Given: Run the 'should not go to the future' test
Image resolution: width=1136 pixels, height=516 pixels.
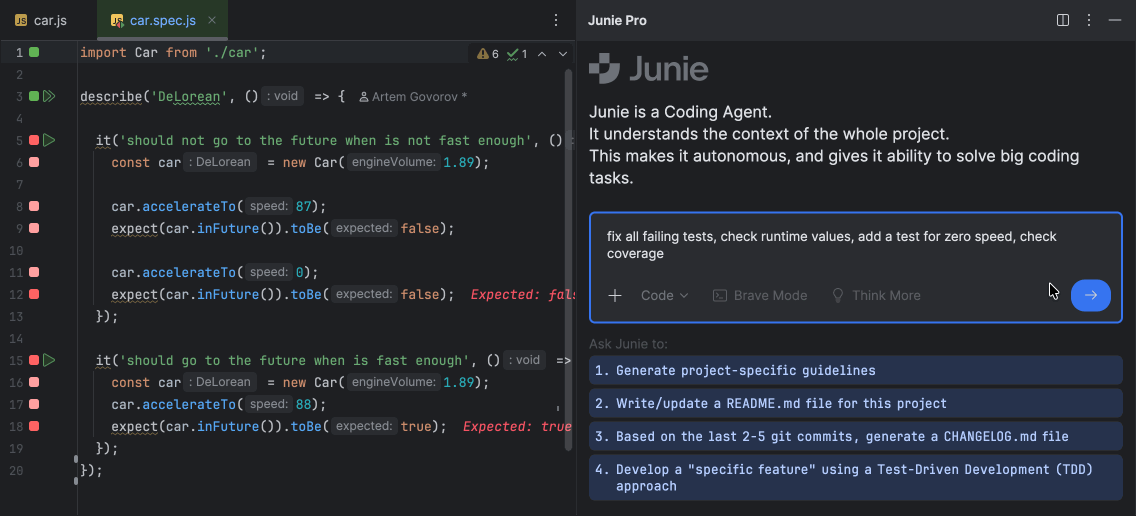Looking at the screenshot, I should coord(48,141).
